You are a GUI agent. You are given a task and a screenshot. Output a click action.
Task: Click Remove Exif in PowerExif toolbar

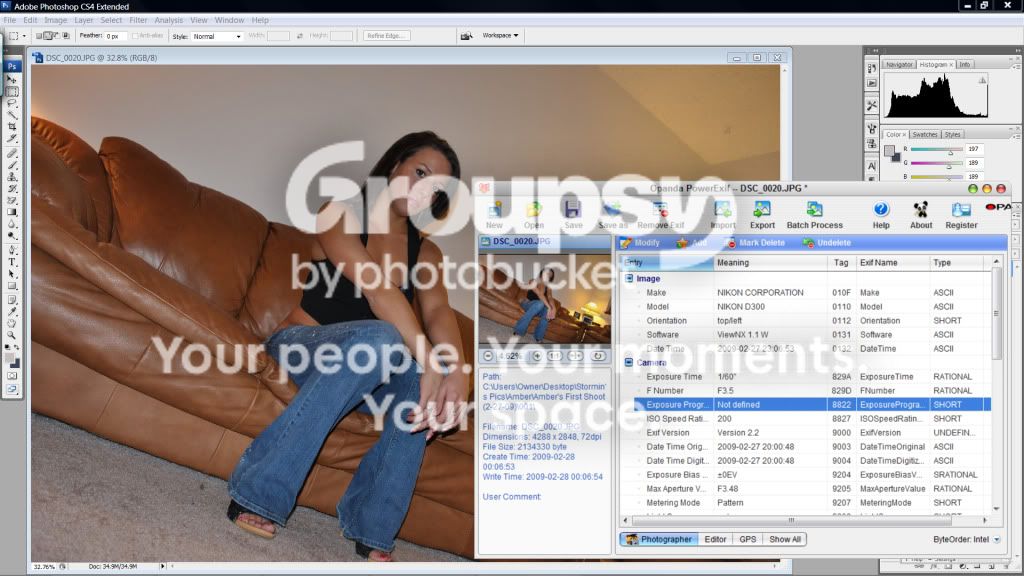(660, 215)
